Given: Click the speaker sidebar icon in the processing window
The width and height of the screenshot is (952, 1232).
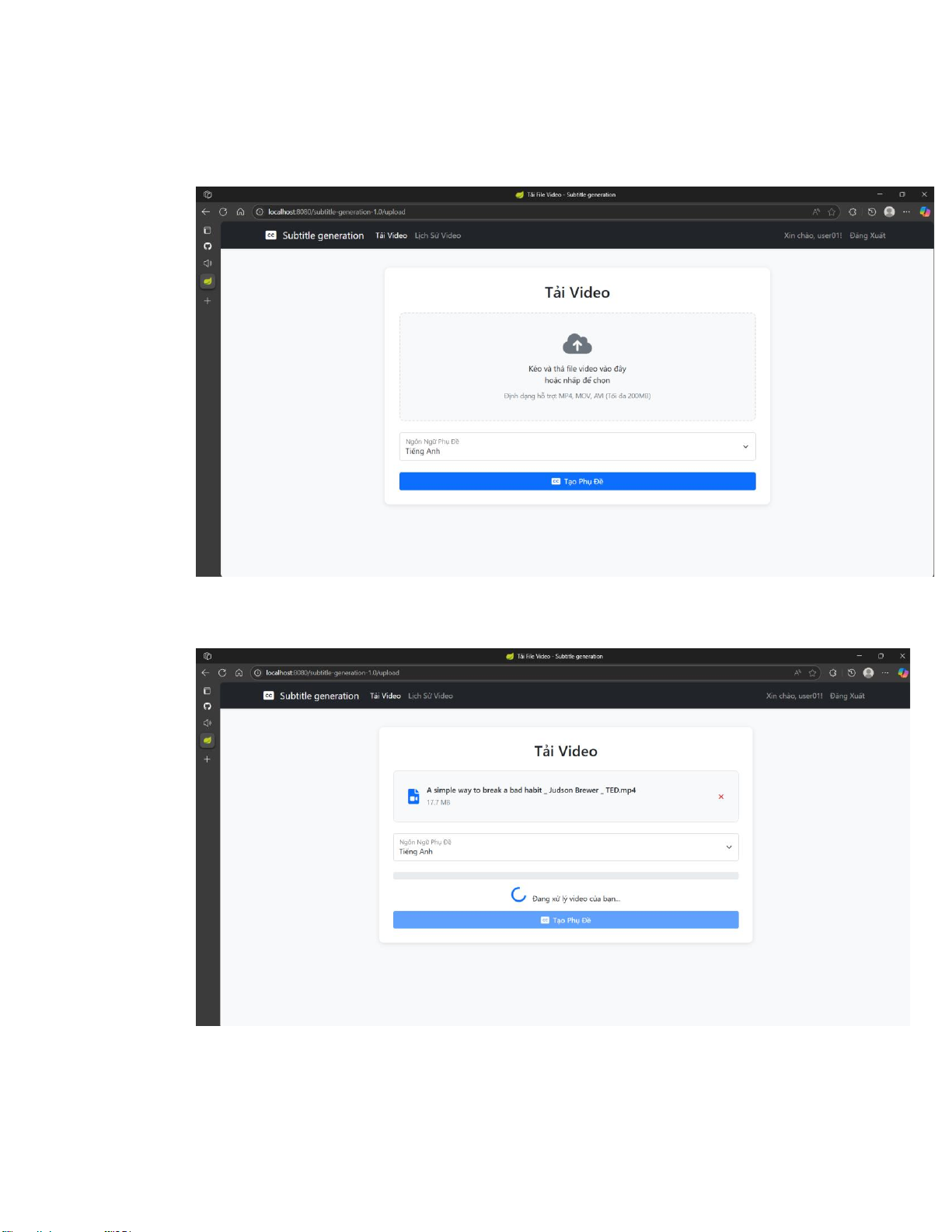Looking at the screenshot, I should (x=207, y=723).
